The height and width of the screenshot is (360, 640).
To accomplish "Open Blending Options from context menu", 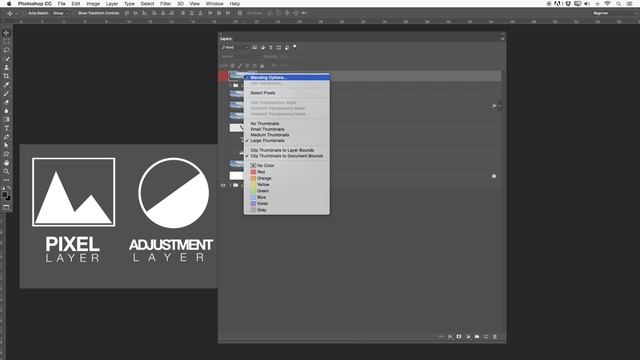I will coord(269,78).
